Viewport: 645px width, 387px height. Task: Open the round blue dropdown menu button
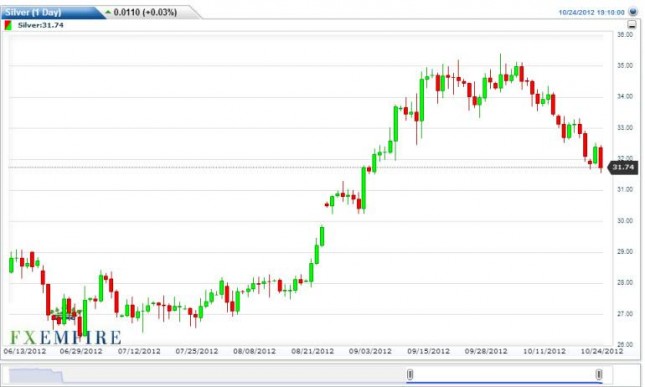click(633, 12)
